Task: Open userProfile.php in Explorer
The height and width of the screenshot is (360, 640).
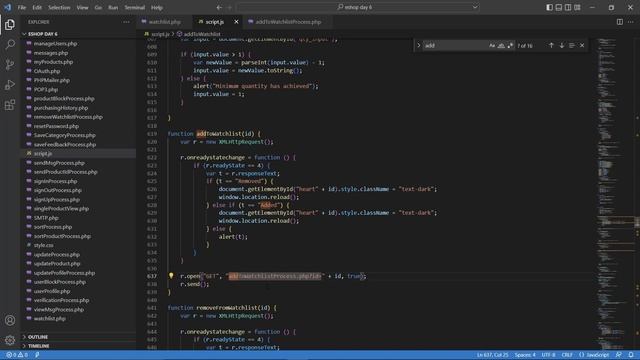Action: [52, 291]
